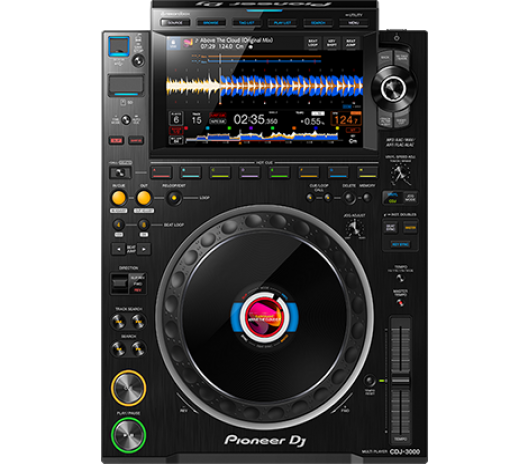Open the BROWSE tab above the screen
The image size is (528, 464).
click(211, 23)
